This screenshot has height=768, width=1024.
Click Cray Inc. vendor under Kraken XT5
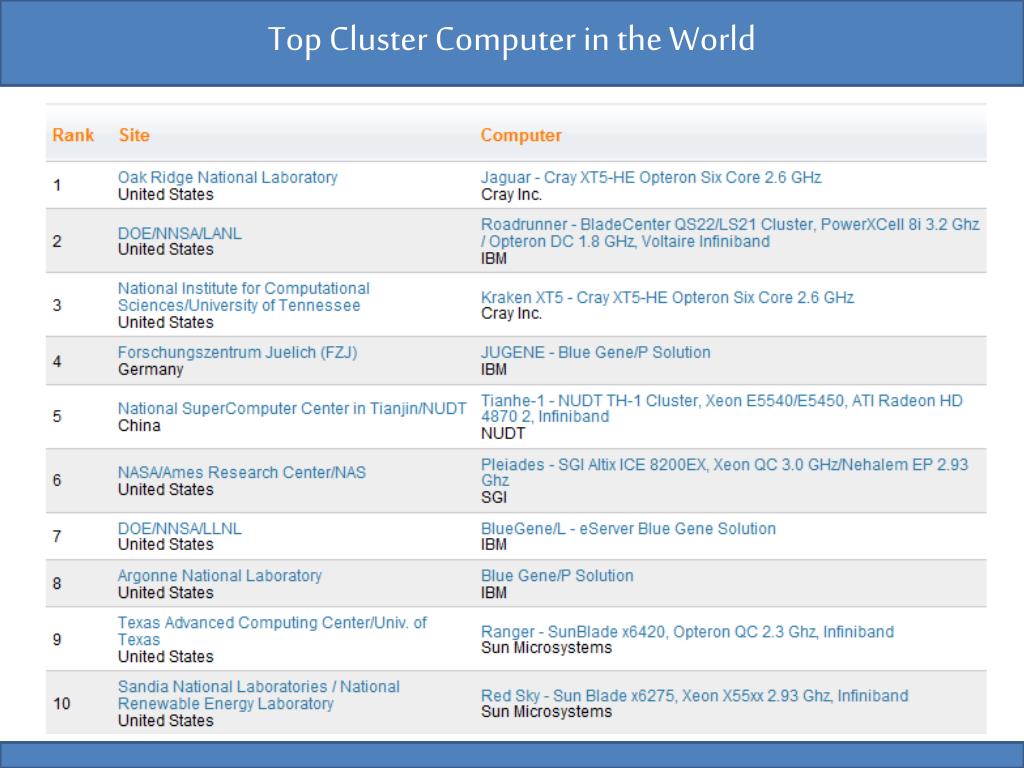tap(511, 313)
